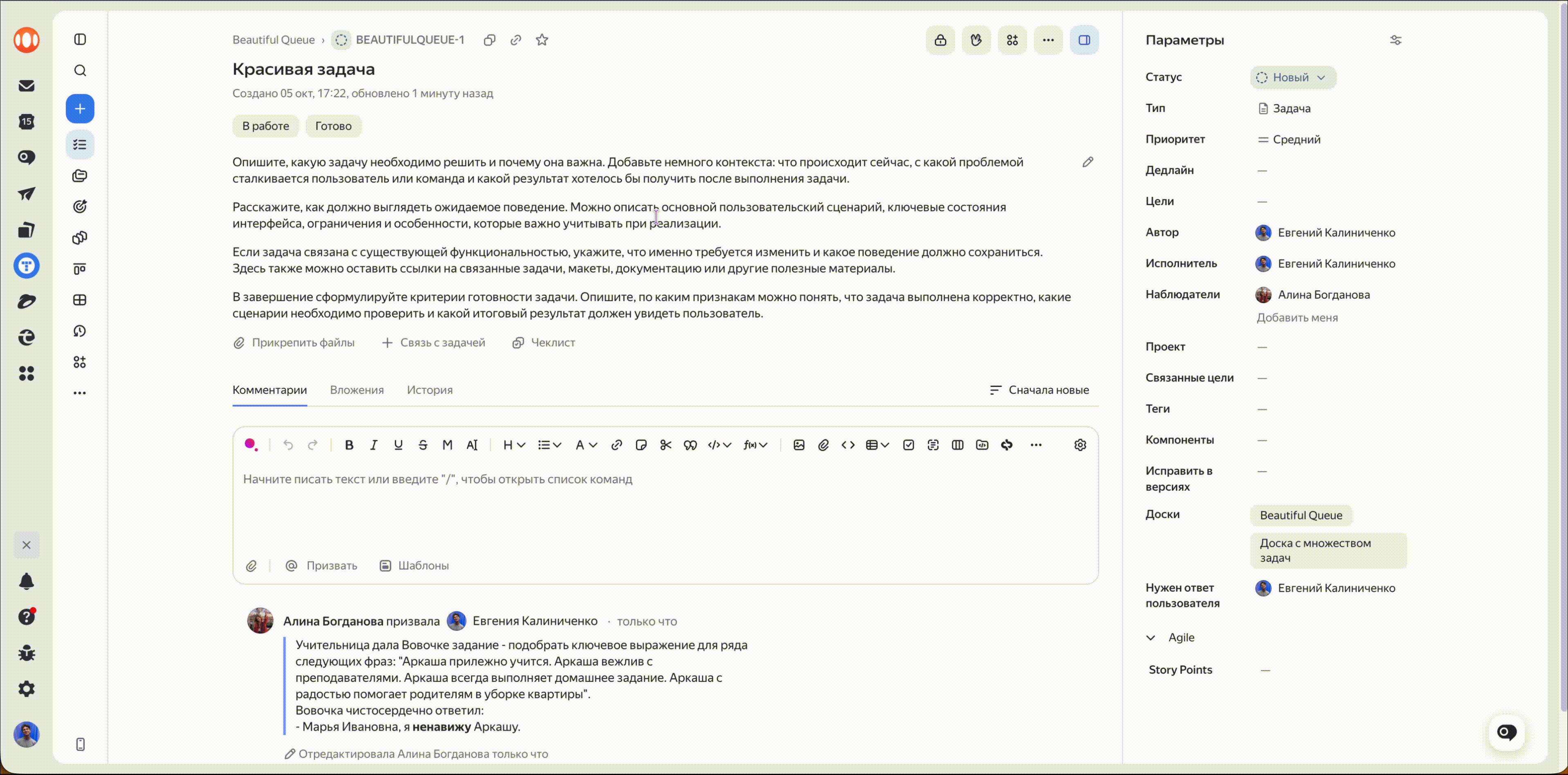Insert a checkbox list in editor
This screenshot has width=1568, height=775.
click(x=908, y=445)
